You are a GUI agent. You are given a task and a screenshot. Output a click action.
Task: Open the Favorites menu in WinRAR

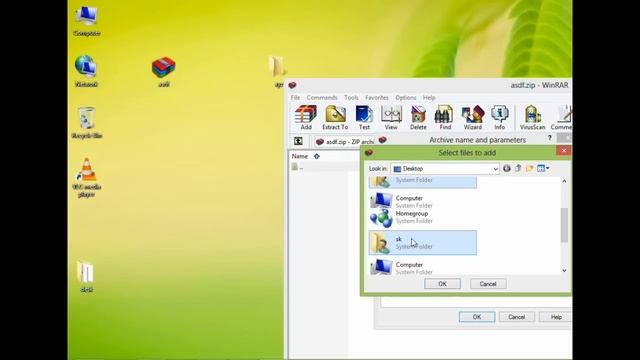(377, 98)
